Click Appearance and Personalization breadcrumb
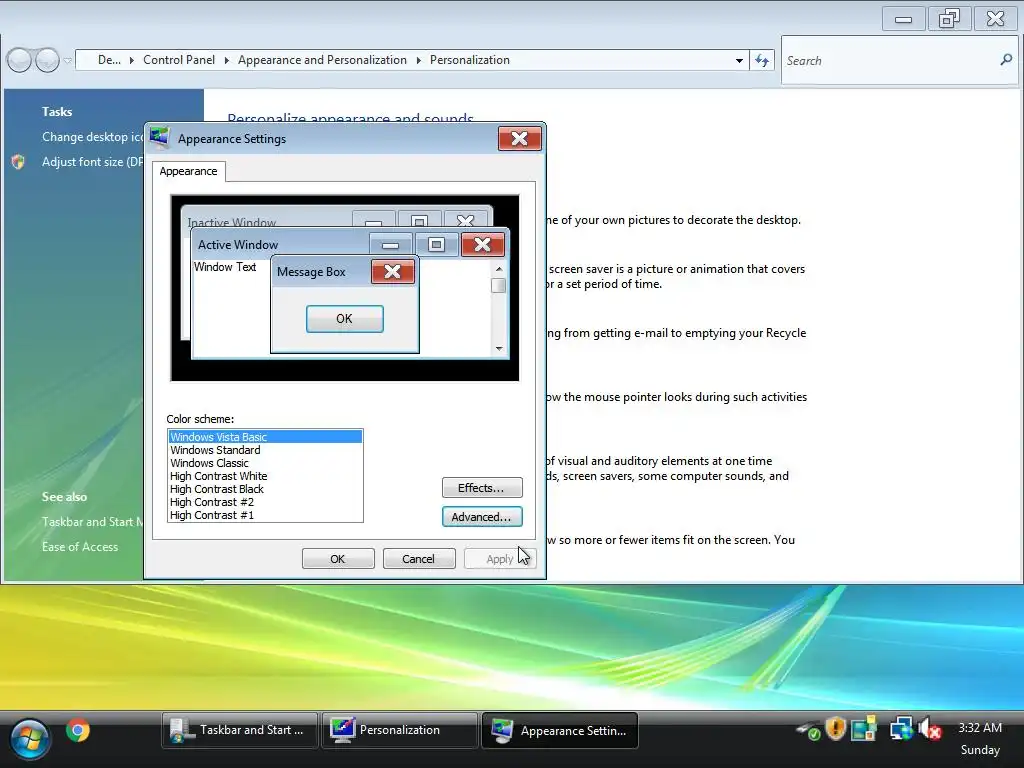This screenshot has height=768, width=1024. (322, 60)
